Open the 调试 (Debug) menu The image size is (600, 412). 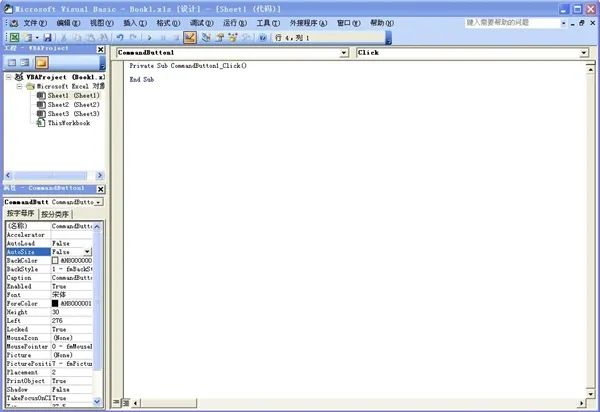pyautogui.click(x=202, y=23)
